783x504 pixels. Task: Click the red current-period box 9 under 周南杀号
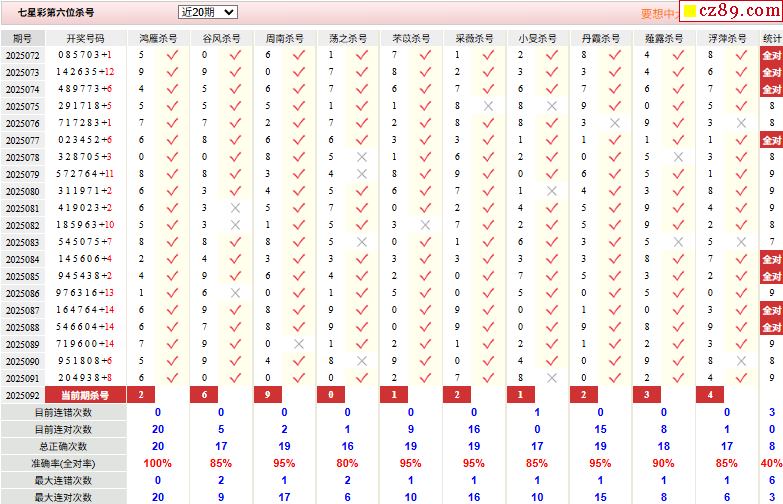(268, 395)
